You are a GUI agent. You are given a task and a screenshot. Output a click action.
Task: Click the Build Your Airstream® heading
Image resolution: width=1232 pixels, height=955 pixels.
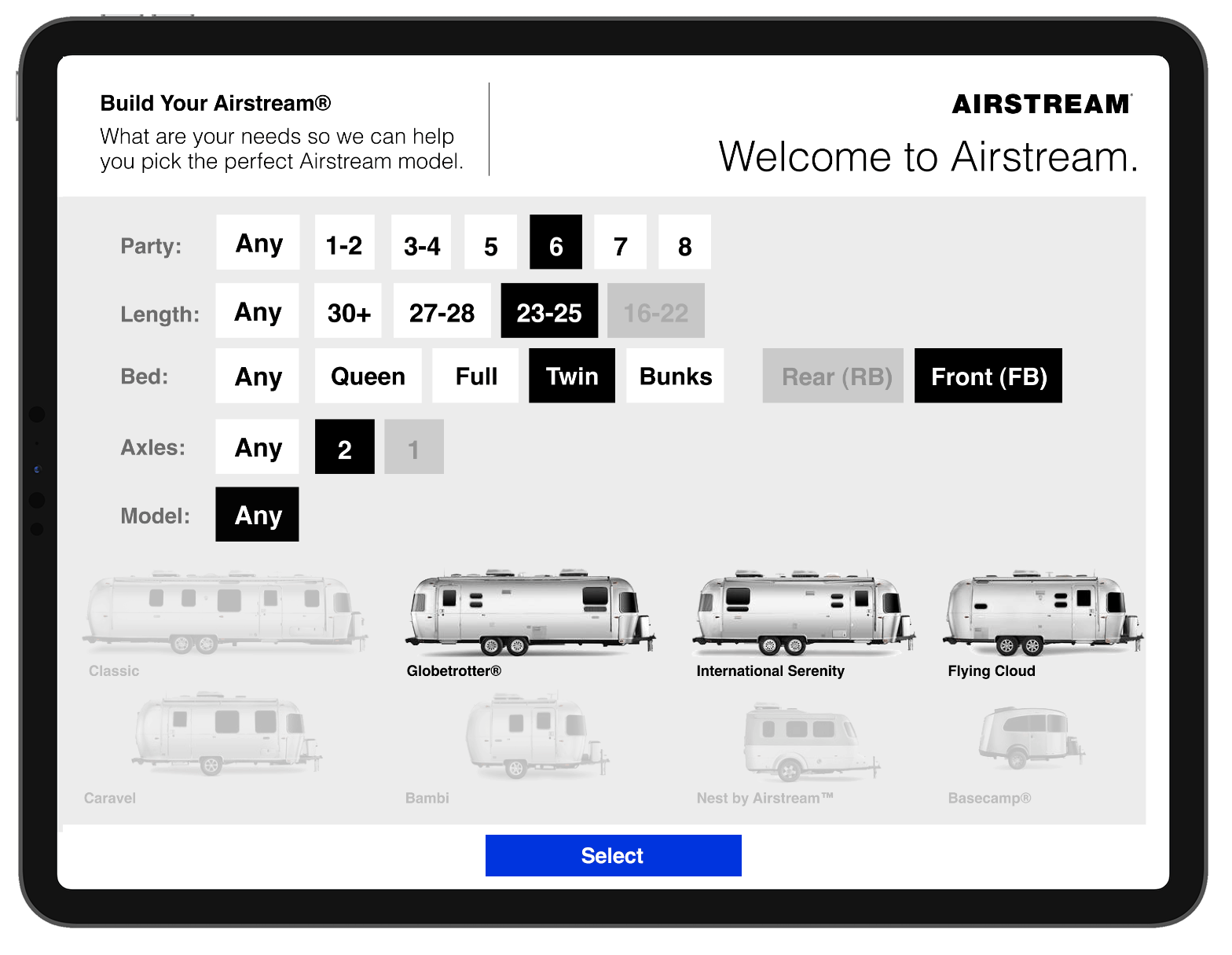(215, 103)
